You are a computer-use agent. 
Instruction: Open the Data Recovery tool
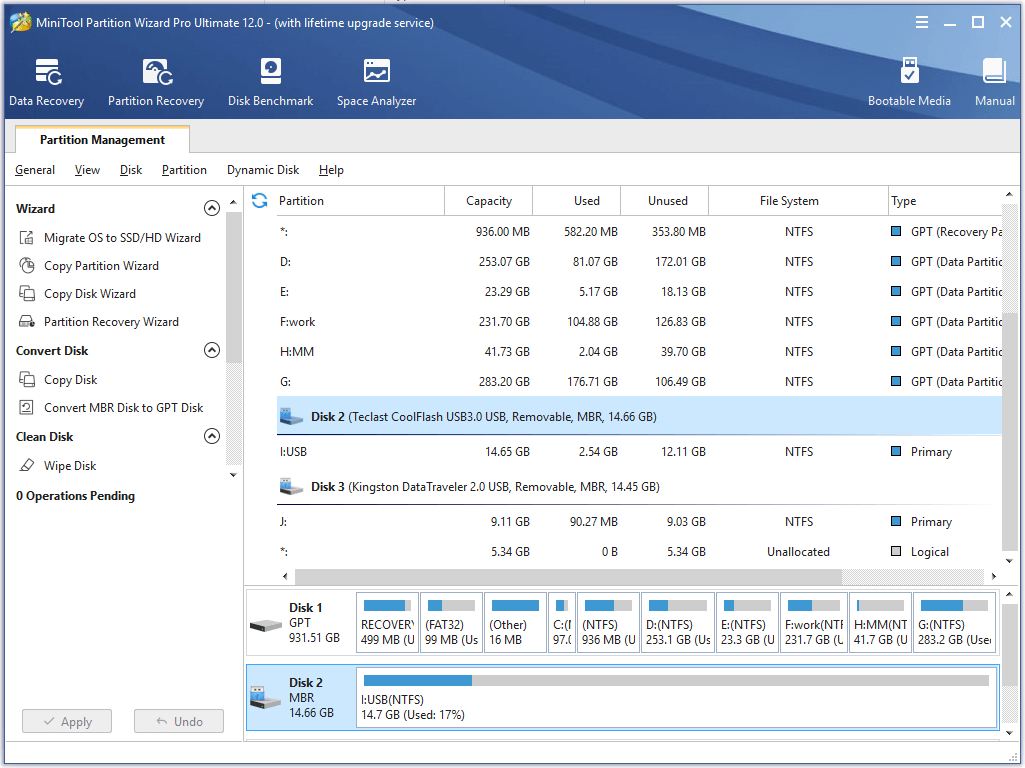46,82
